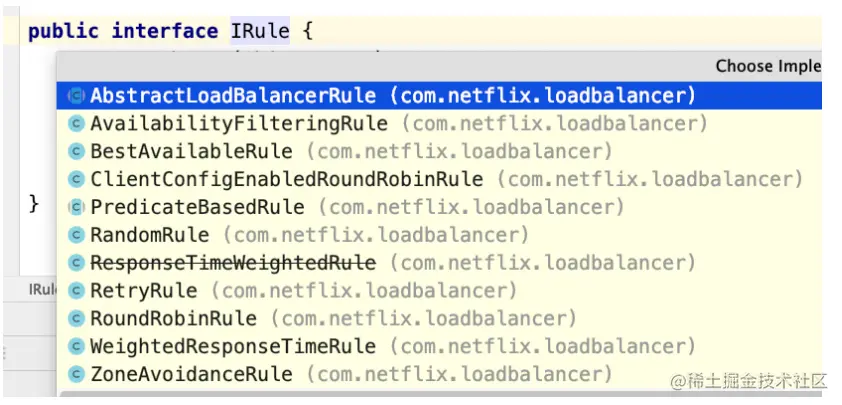The height and width of the screenshot is (405, 842).
Task: Click the package name beside BestAvailableRule
Action: click(459, 151)
